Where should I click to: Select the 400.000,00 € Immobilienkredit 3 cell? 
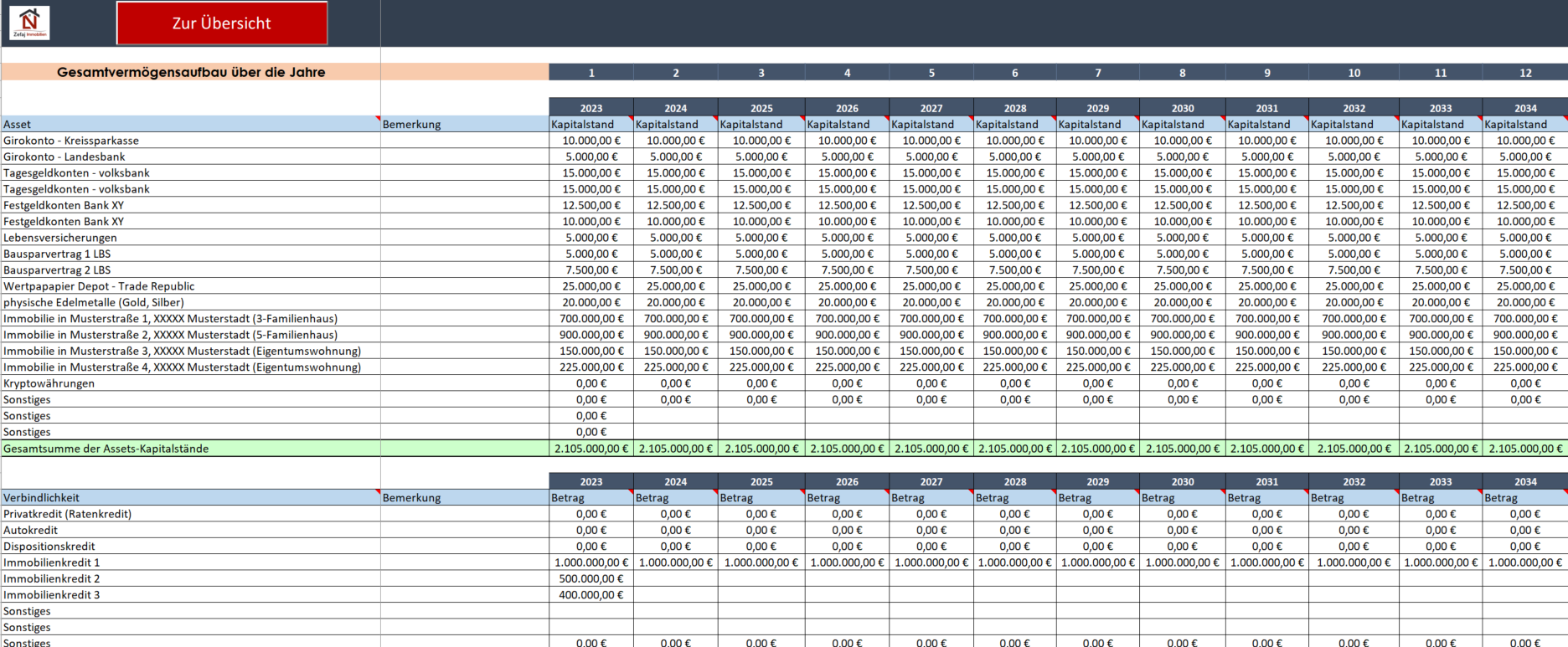pyautogui.click(x=591, y=595)
